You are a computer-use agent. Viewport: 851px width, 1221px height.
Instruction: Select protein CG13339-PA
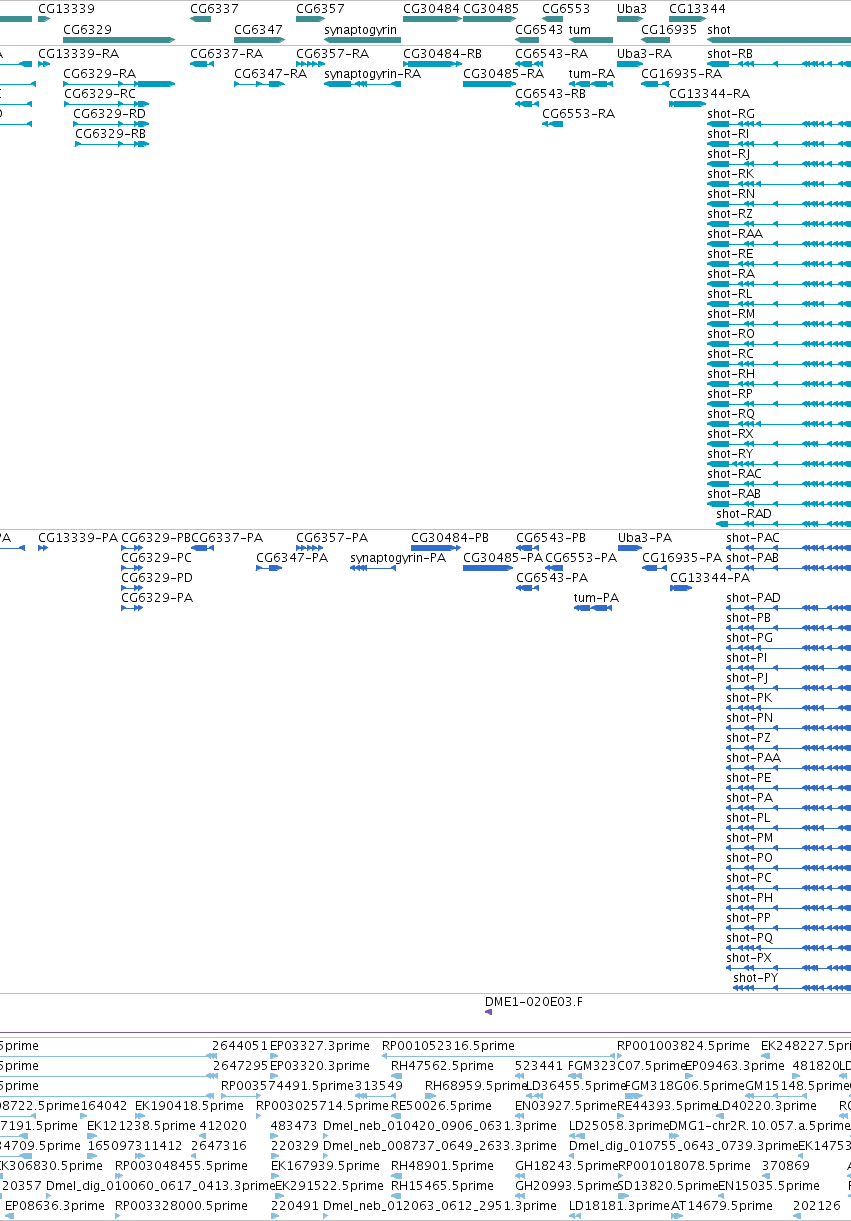pos(78,537)
